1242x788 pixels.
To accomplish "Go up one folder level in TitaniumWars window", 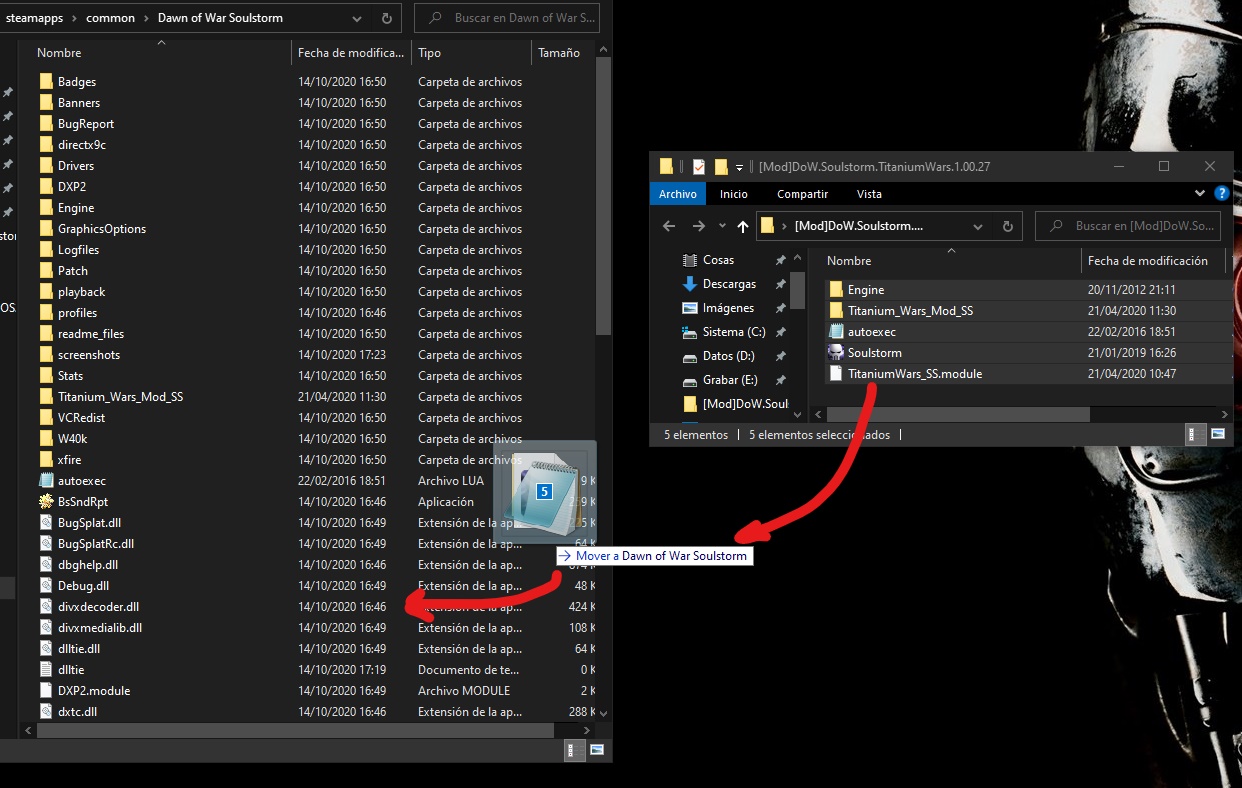I will click(x=742, y=227).
